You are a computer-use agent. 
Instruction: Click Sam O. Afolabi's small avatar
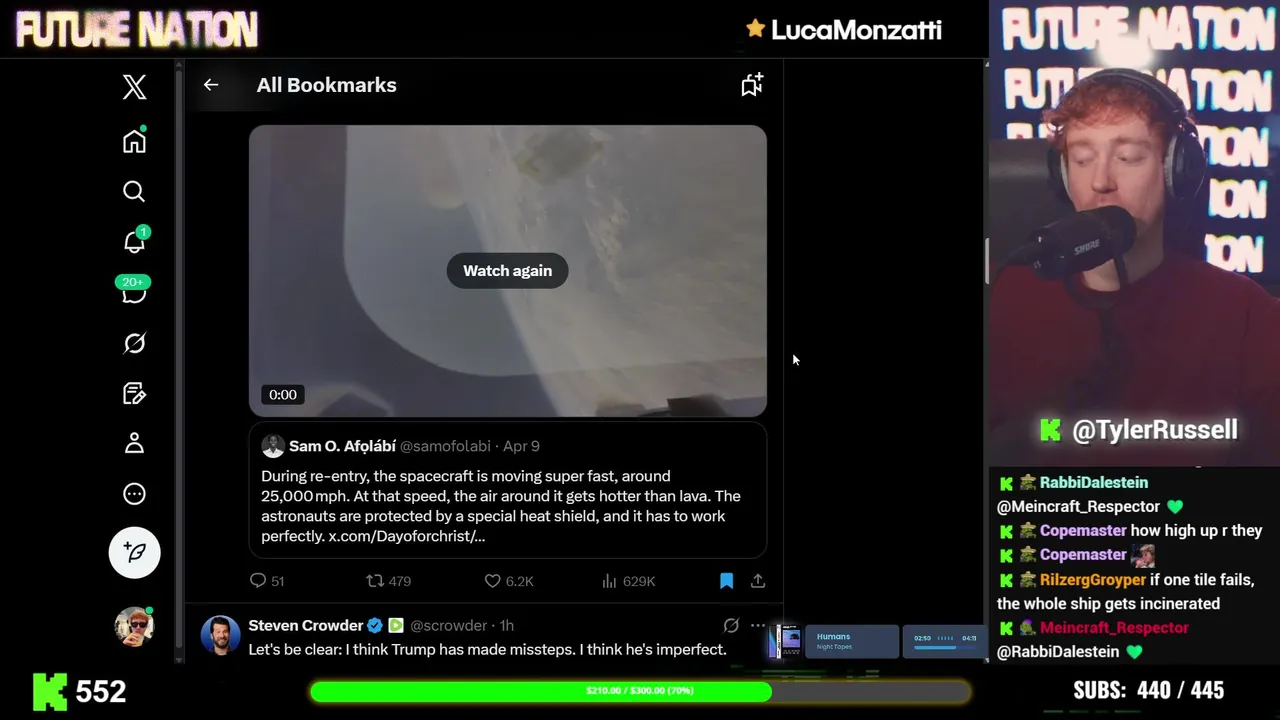(273, 446)
